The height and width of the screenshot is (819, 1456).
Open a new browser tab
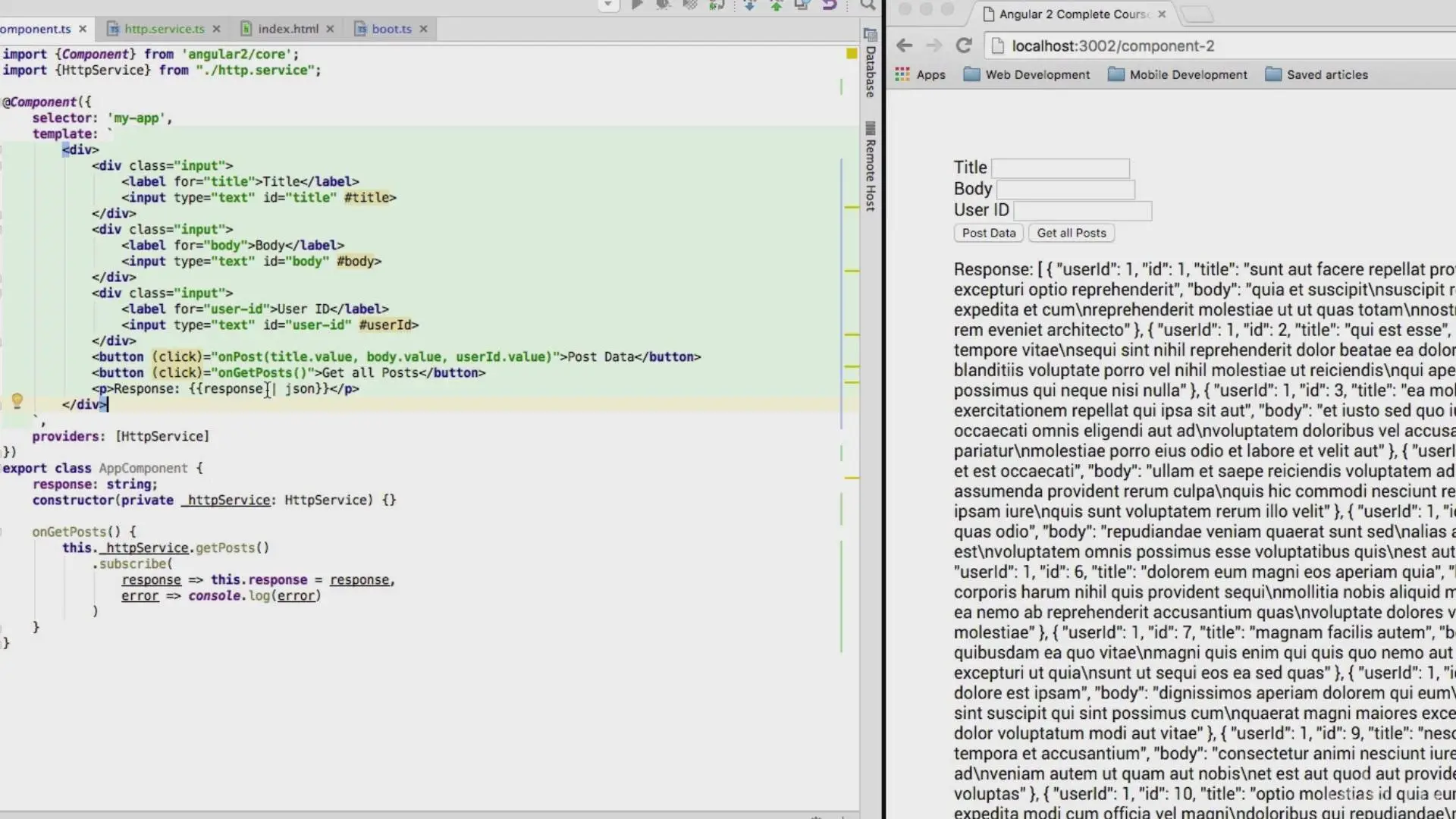coord(1197,14)
